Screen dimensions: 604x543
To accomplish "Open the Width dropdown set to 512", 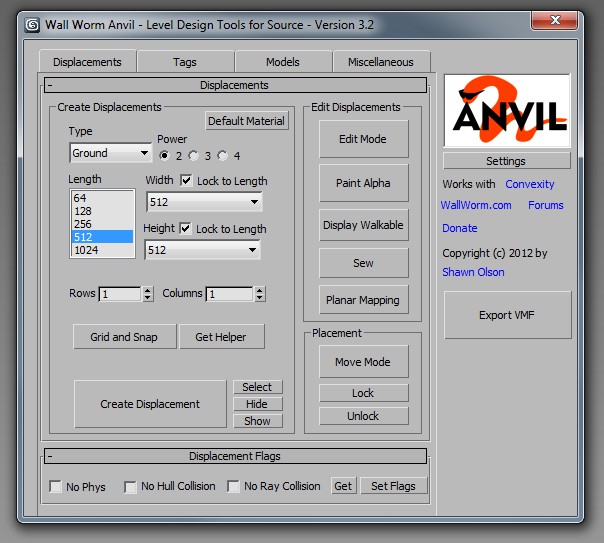I will [x=204, y=202].
